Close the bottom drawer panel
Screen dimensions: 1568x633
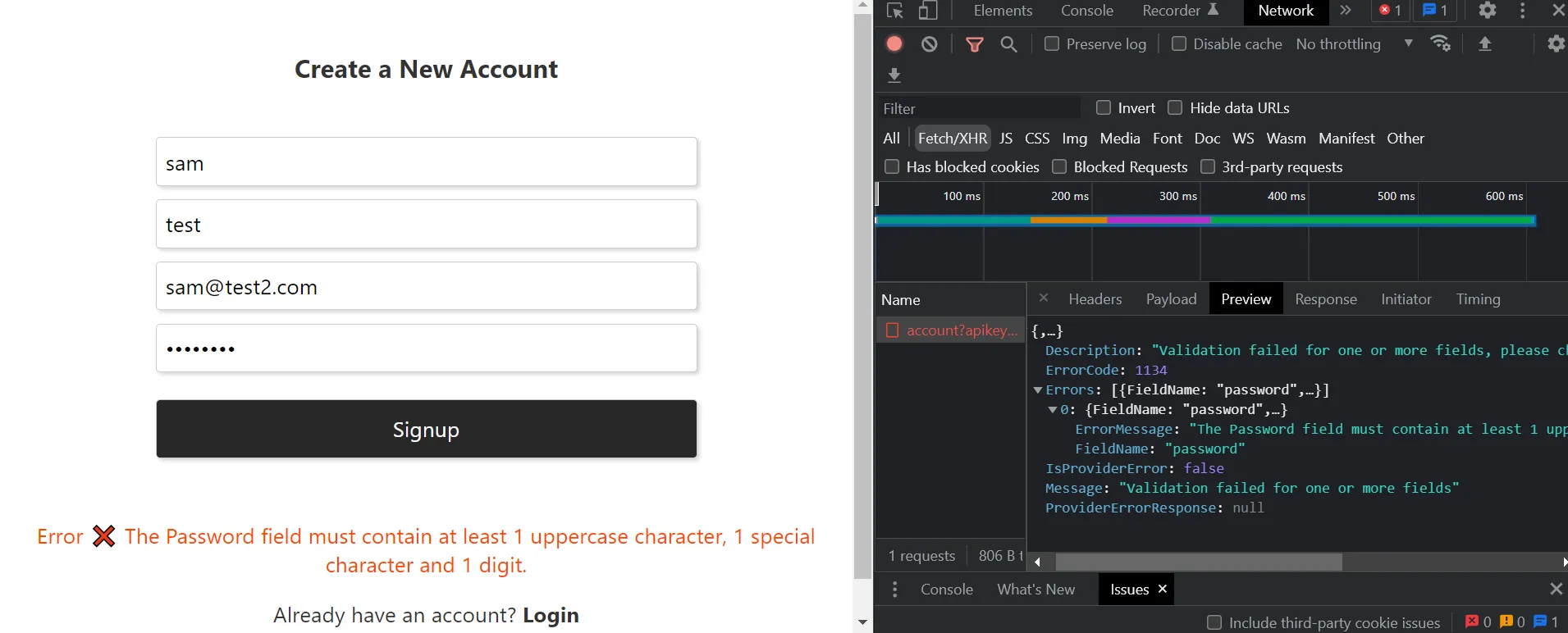[1556, 589]
